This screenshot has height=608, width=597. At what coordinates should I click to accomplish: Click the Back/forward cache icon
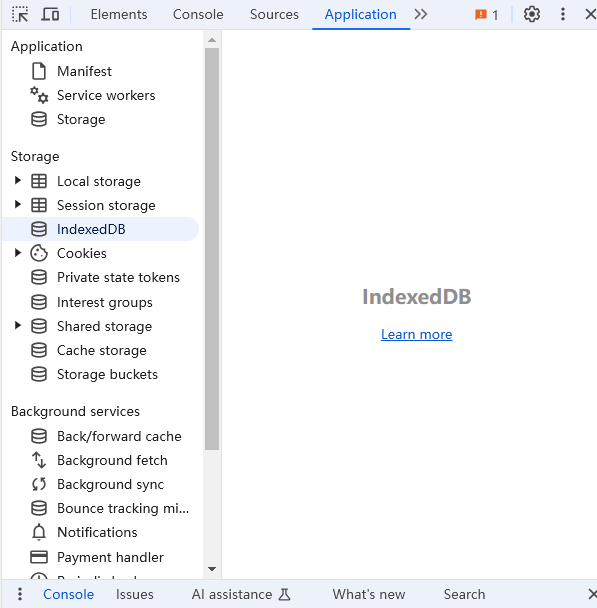(39, 436)
